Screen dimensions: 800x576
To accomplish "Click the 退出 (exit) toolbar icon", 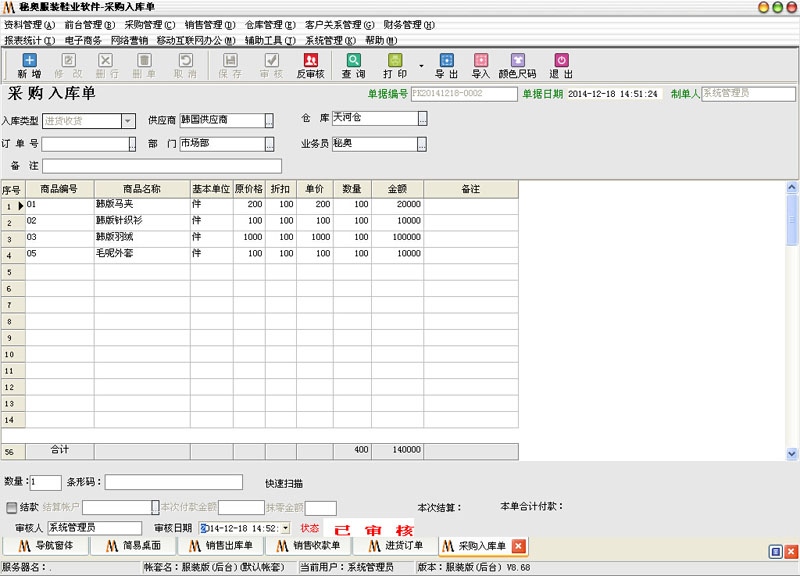I will point(561,65).
